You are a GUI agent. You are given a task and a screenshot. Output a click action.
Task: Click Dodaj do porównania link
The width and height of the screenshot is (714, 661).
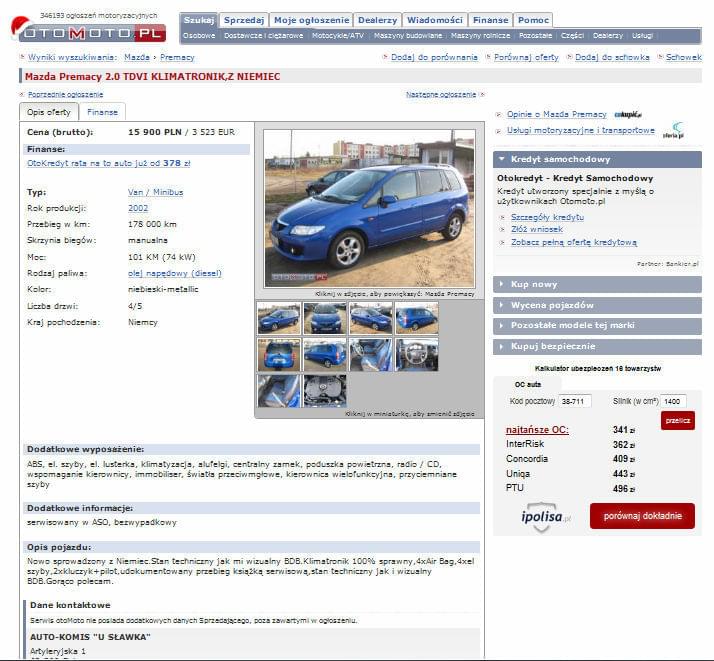(x=434, y=57)
